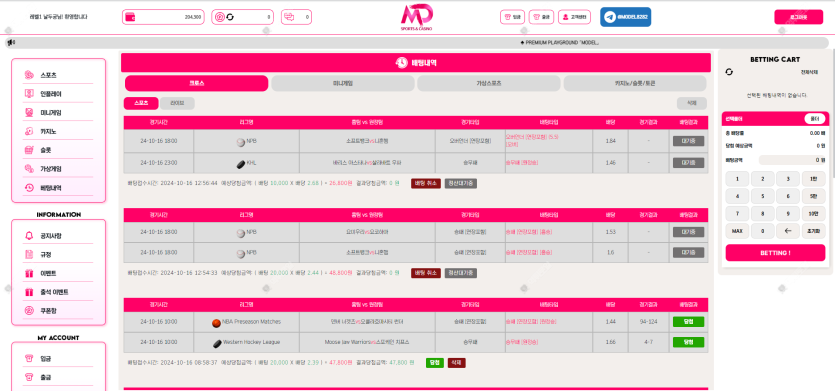
Task: Click the 배팅금액 amount input field
Action: 792,160
